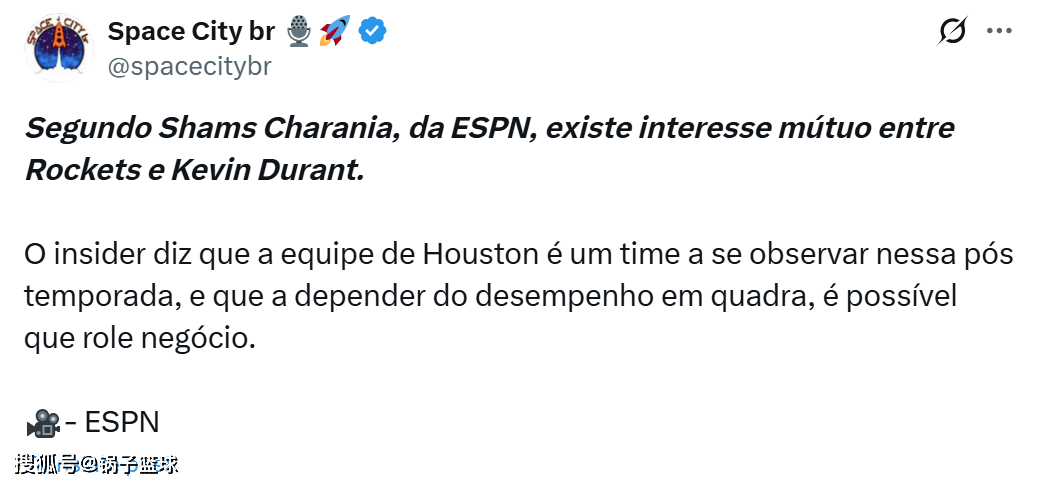Click the movie camera emoji before ESPN

[43, 422]
